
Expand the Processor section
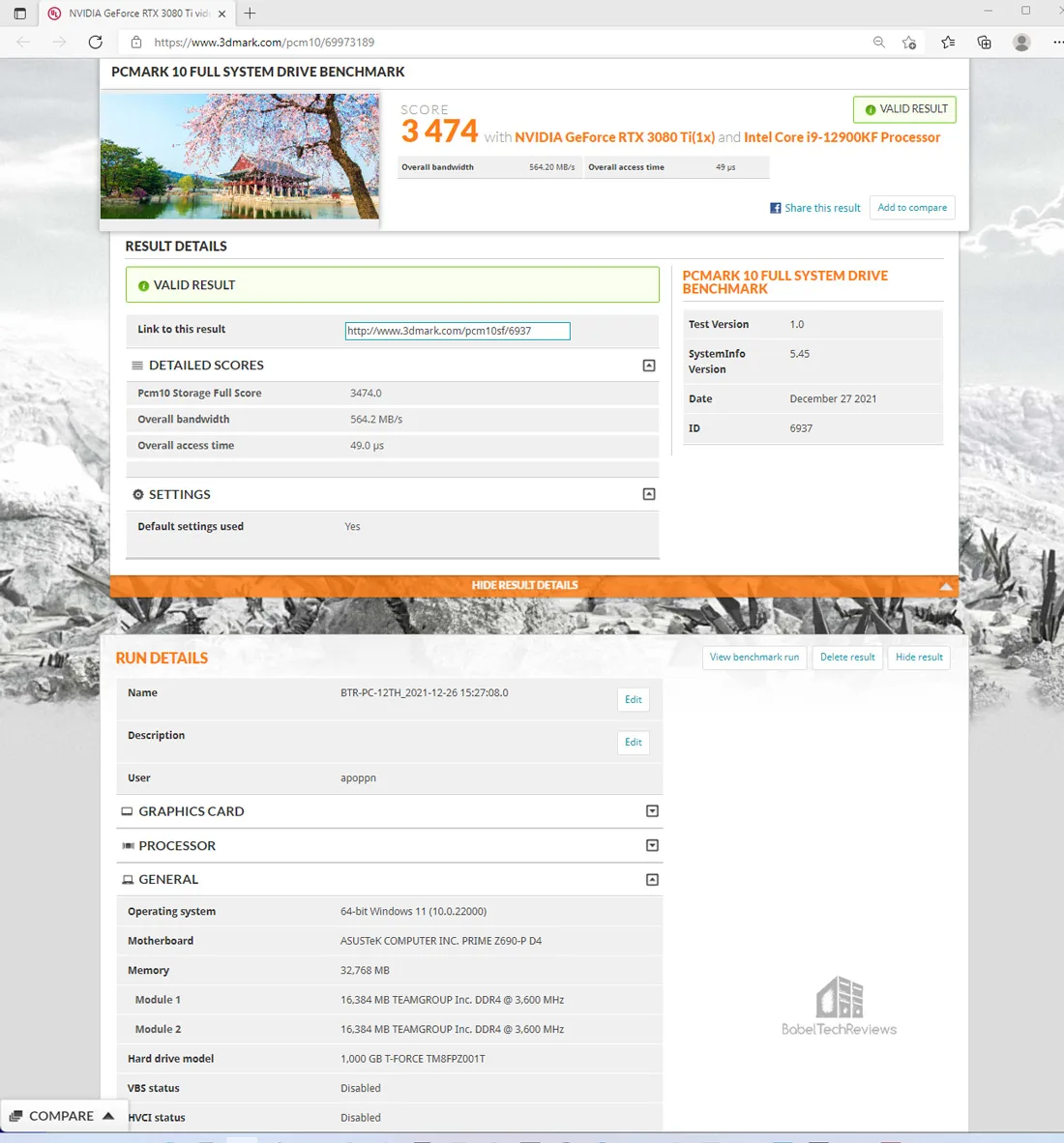[x=652, y=845]
